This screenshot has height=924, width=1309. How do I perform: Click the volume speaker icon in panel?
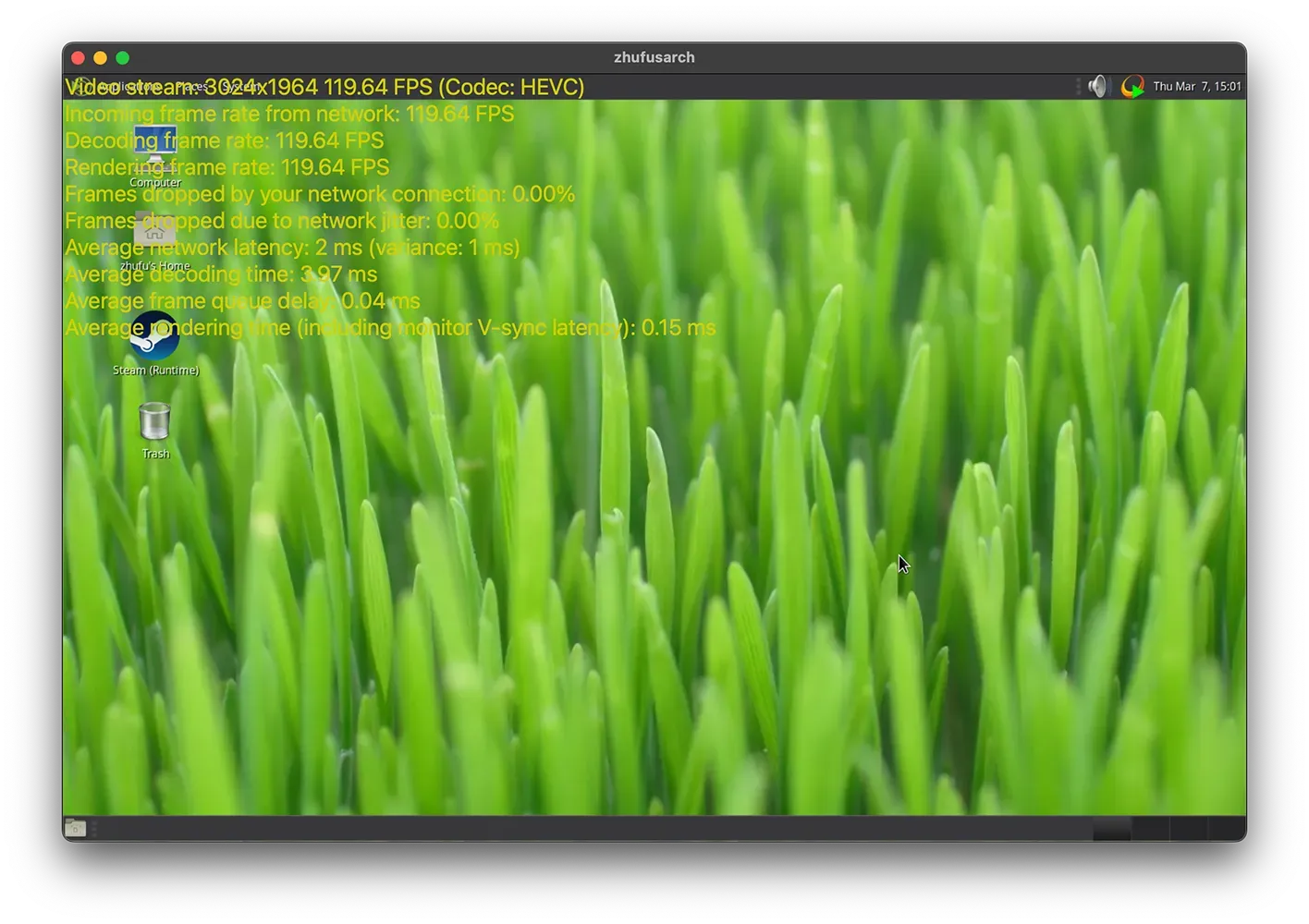1097,87
